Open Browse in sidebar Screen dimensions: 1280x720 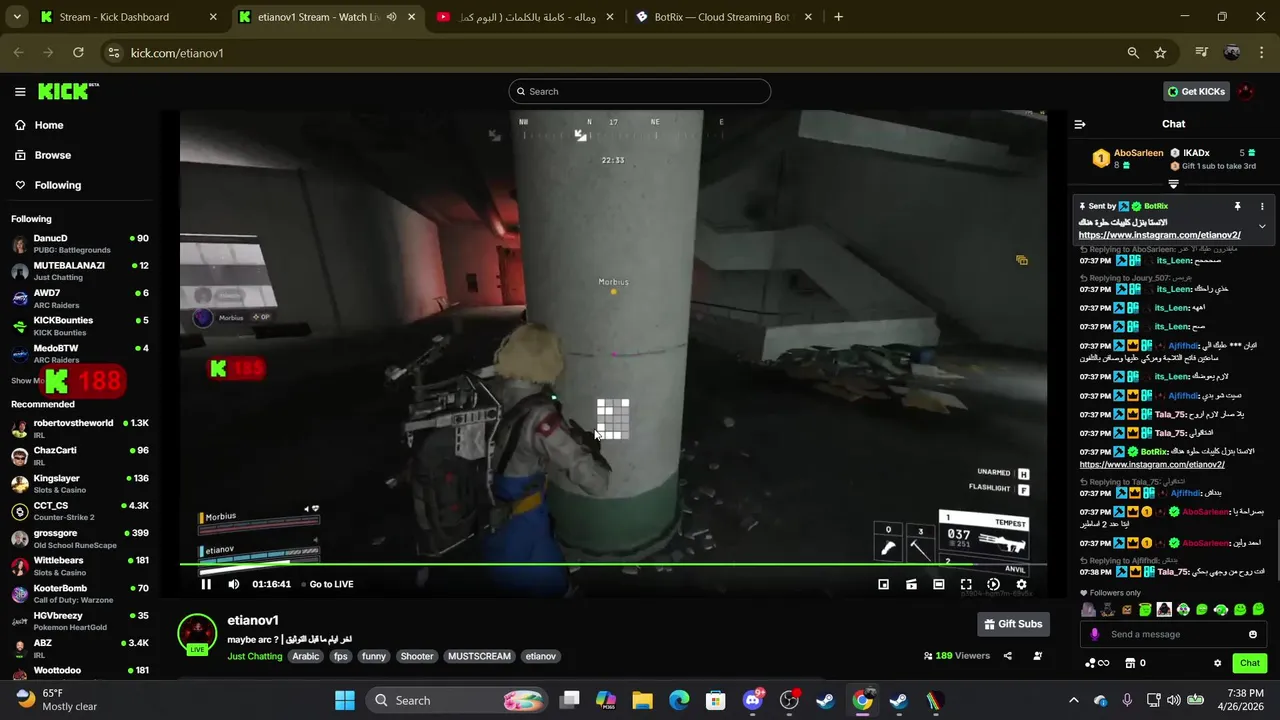click(43, 155)
